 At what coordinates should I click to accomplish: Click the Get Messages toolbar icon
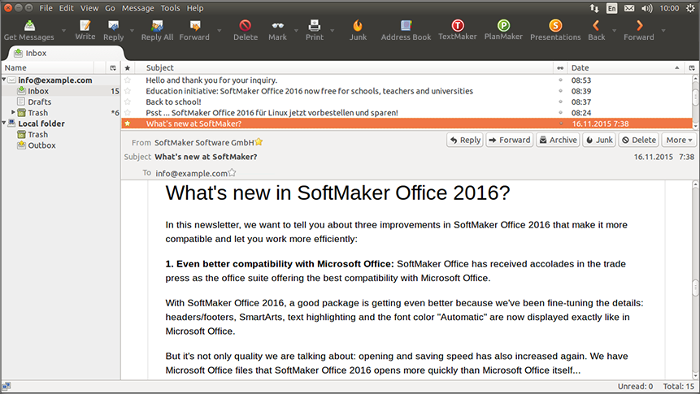[x=29, y=25]
